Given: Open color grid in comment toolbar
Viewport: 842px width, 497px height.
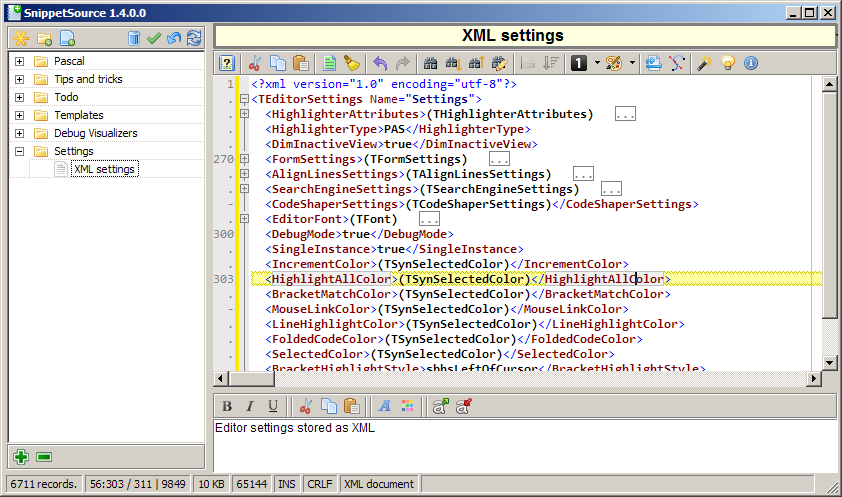Looking at the screenshot, I should (408, 406).
